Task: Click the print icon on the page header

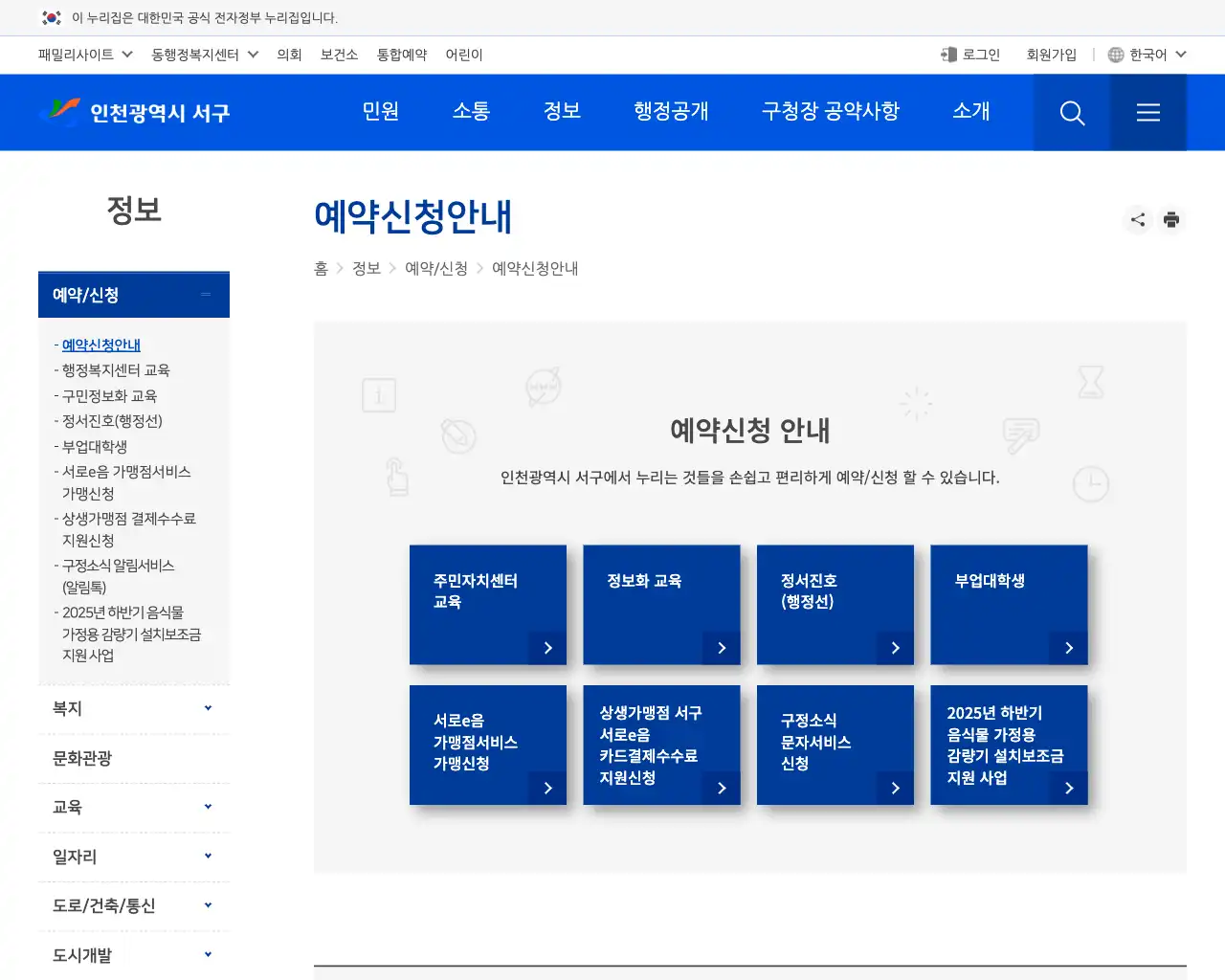Action: [x=1171, y=219]
